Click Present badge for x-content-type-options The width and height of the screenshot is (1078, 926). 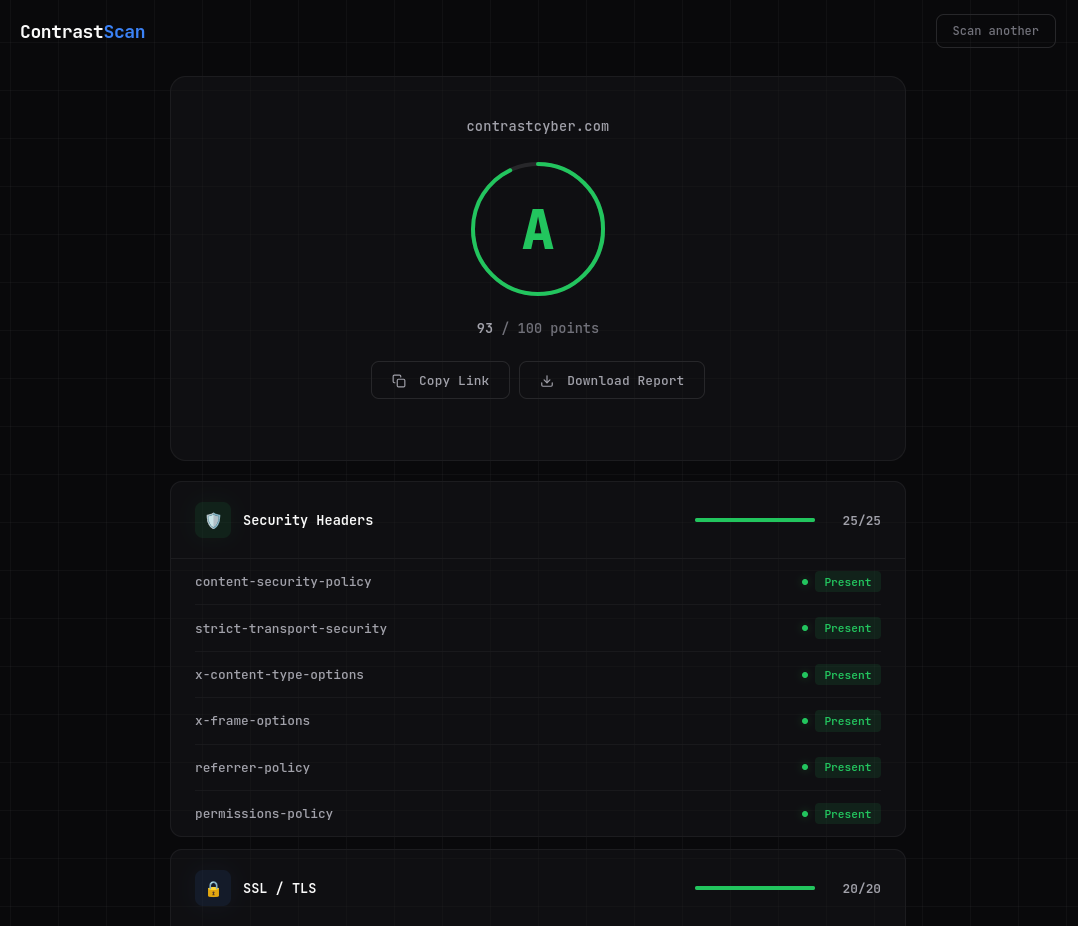pos(848,675)
